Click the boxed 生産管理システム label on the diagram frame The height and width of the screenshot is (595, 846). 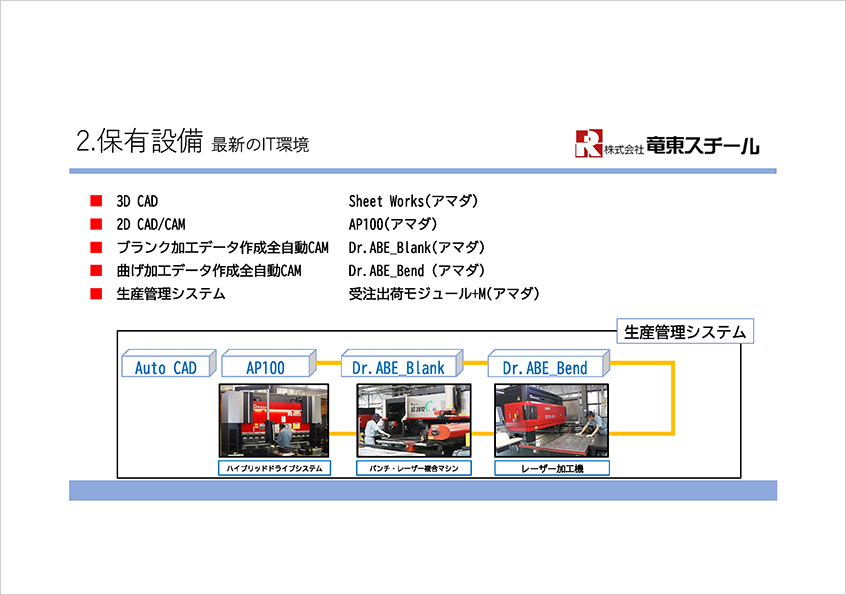[684, 332]
